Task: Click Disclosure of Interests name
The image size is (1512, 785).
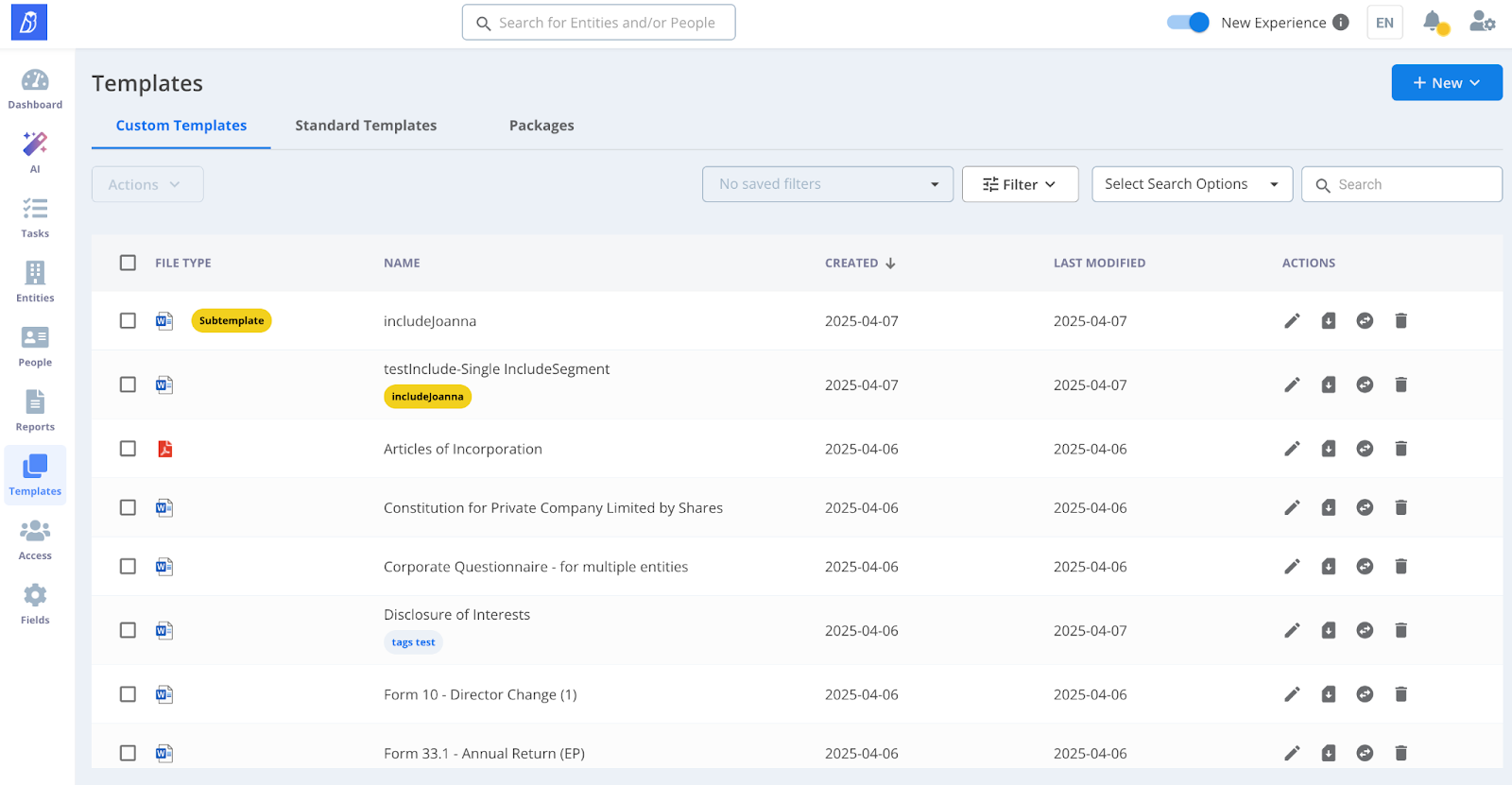Action: click(456, 615)
